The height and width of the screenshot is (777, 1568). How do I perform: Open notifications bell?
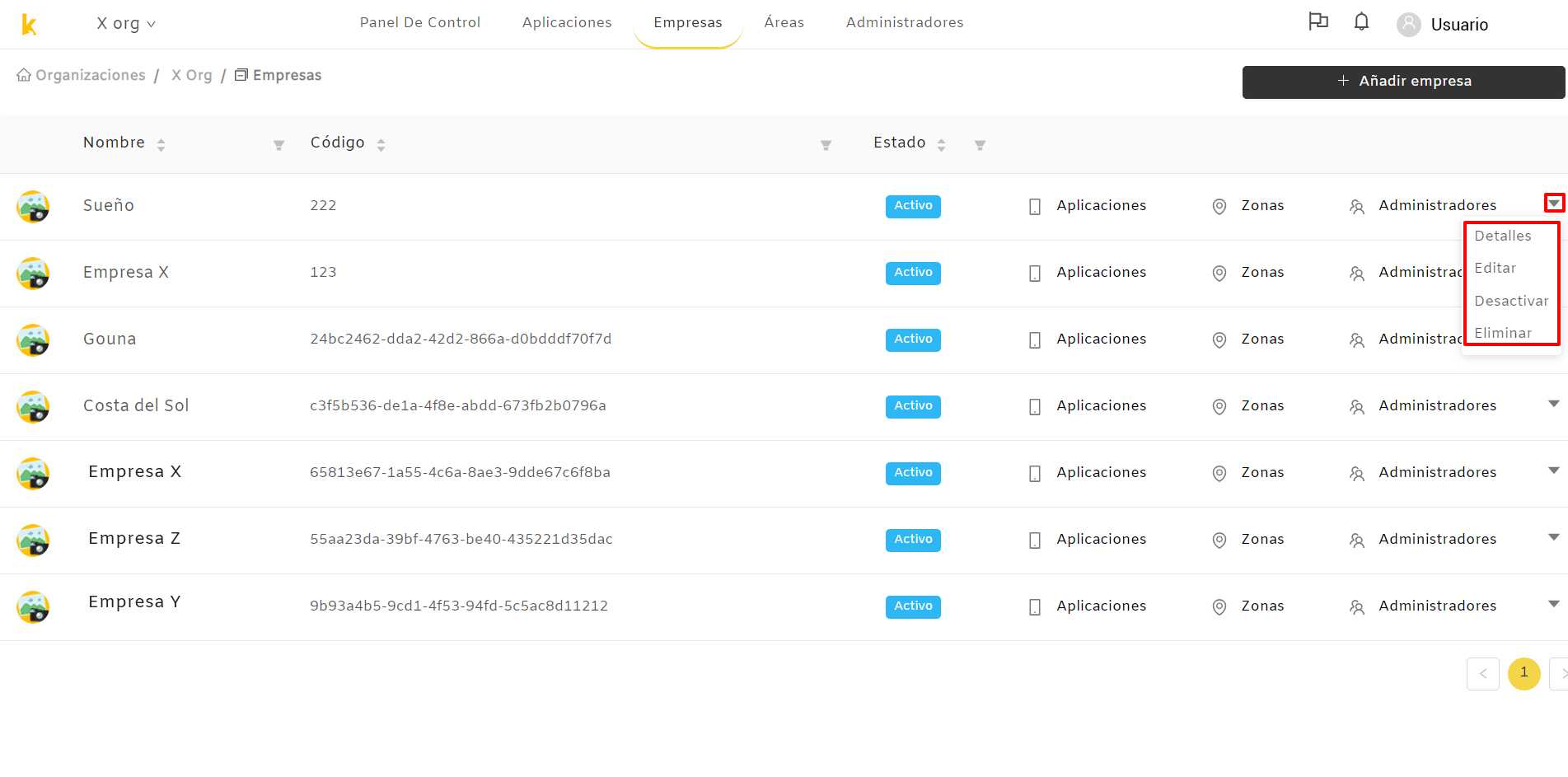pyautogui.click(x=1361, y=21)
